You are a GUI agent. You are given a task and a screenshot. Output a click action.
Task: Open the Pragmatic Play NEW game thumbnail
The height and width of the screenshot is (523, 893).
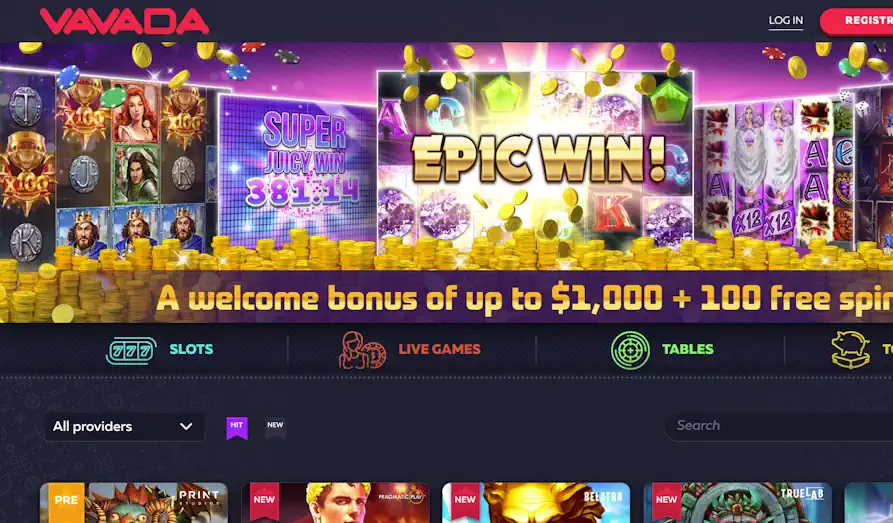pos(335,502)
